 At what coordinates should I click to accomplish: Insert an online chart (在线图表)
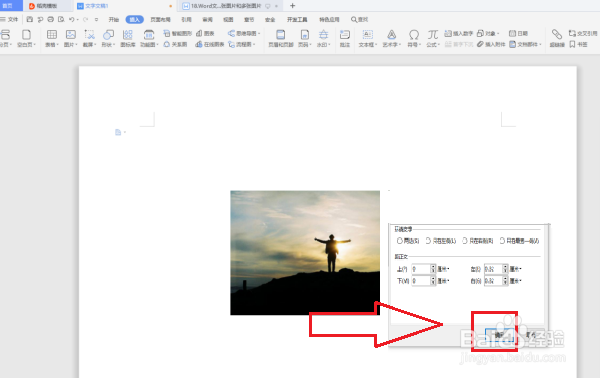[210, 44]
